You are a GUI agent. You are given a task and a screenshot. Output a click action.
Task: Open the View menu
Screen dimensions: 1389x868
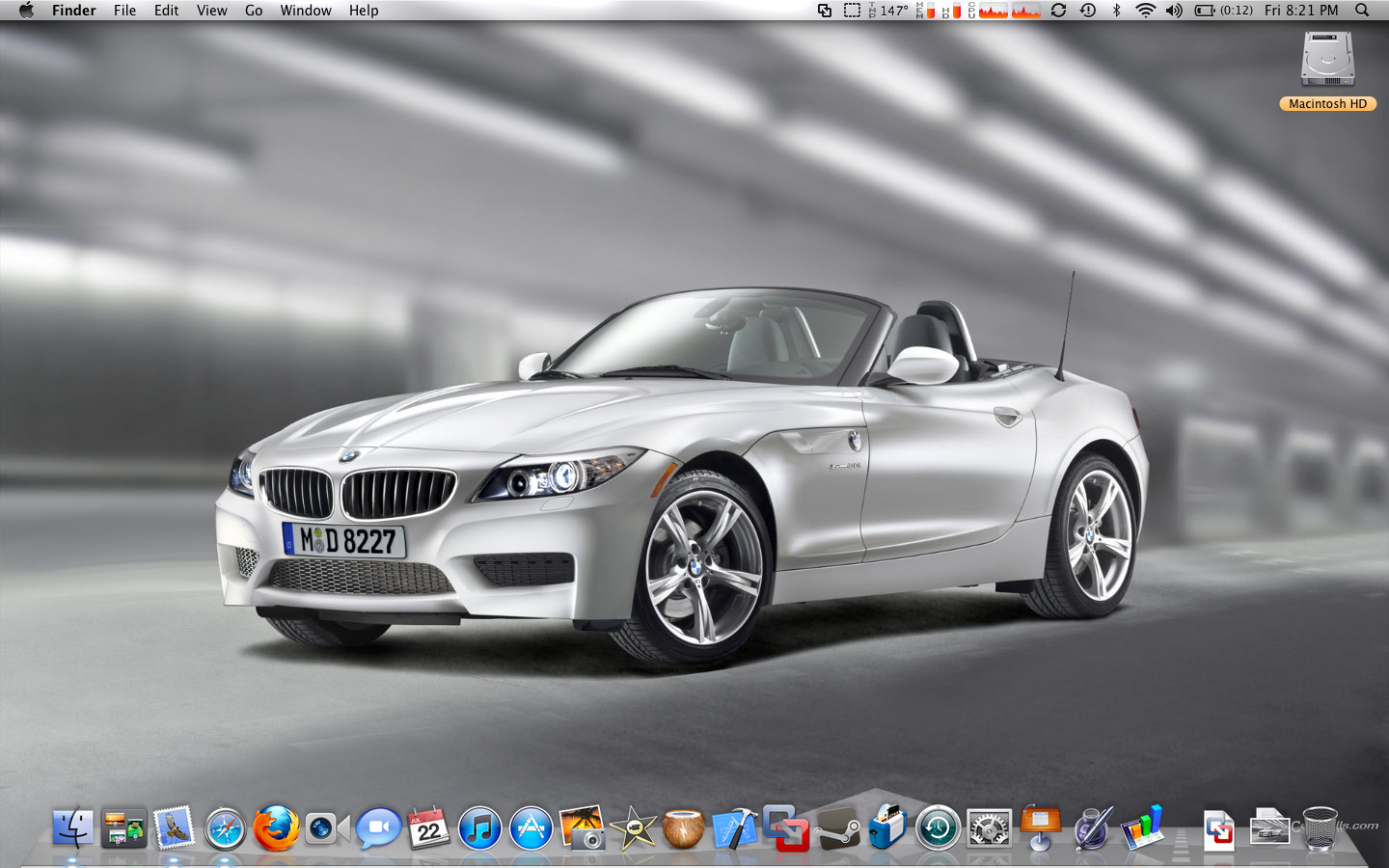coord(212,11)
